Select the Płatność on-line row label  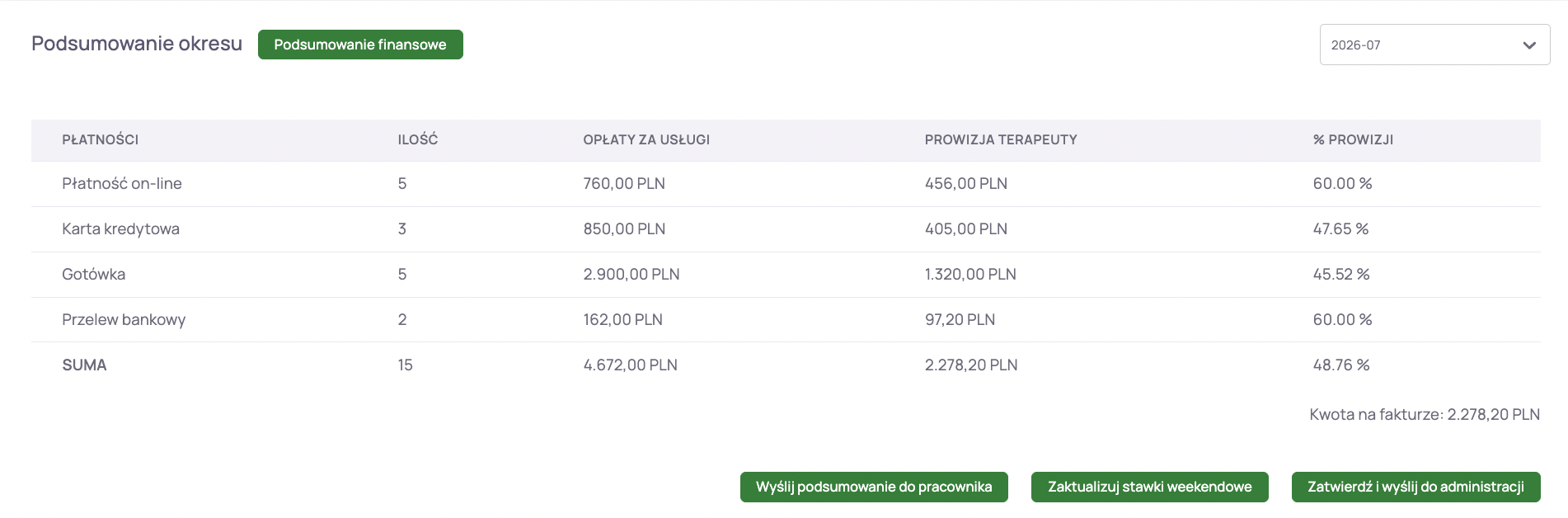(x=122, y=184)
